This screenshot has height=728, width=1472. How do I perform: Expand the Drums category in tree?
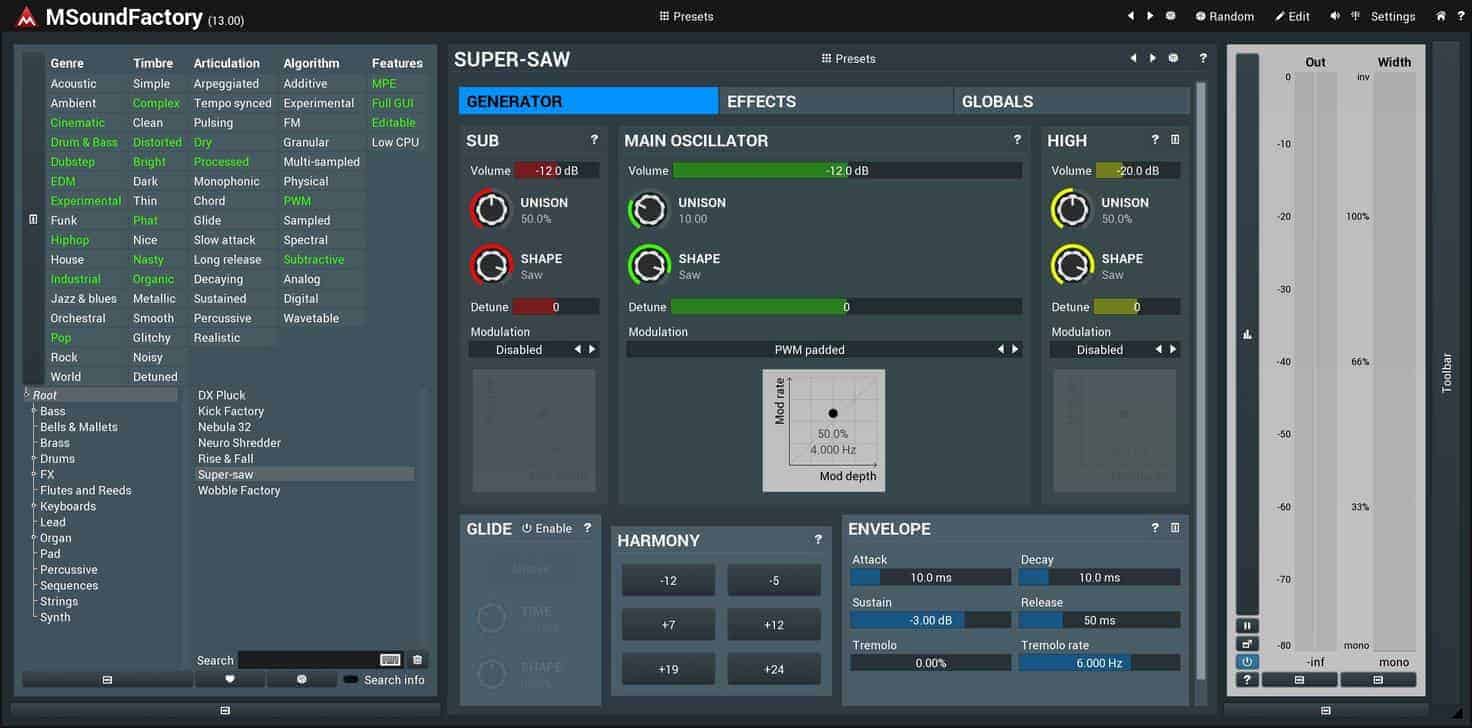(34, 458)
